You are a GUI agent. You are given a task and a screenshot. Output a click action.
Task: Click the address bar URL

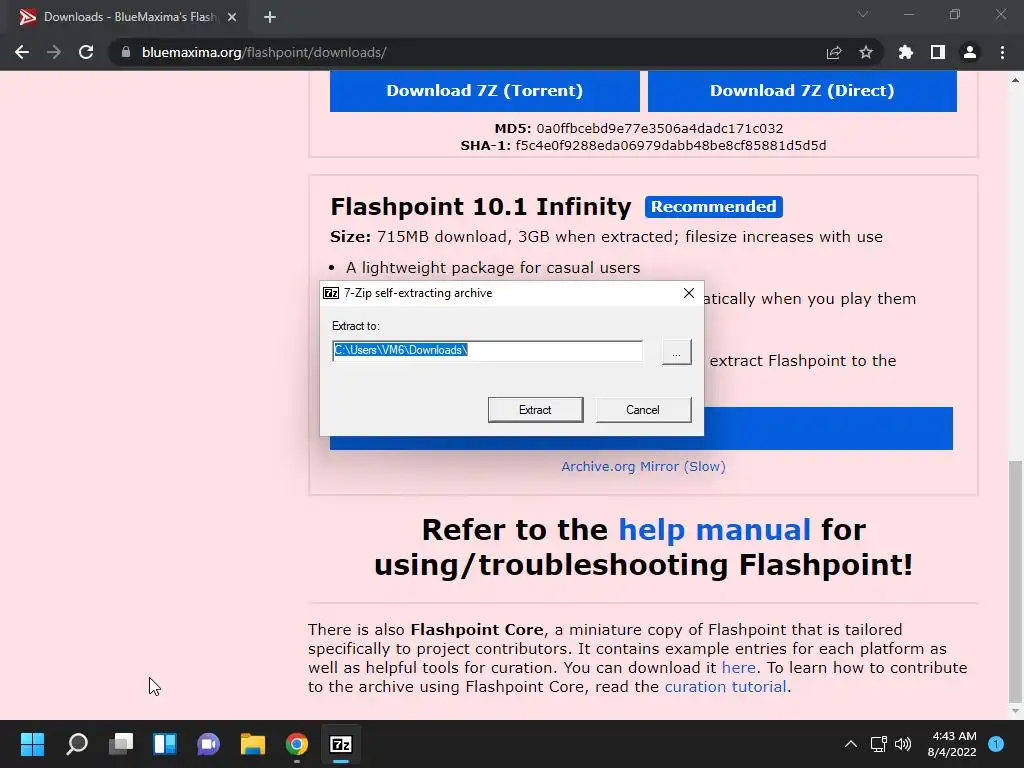[x=264, y=52]
